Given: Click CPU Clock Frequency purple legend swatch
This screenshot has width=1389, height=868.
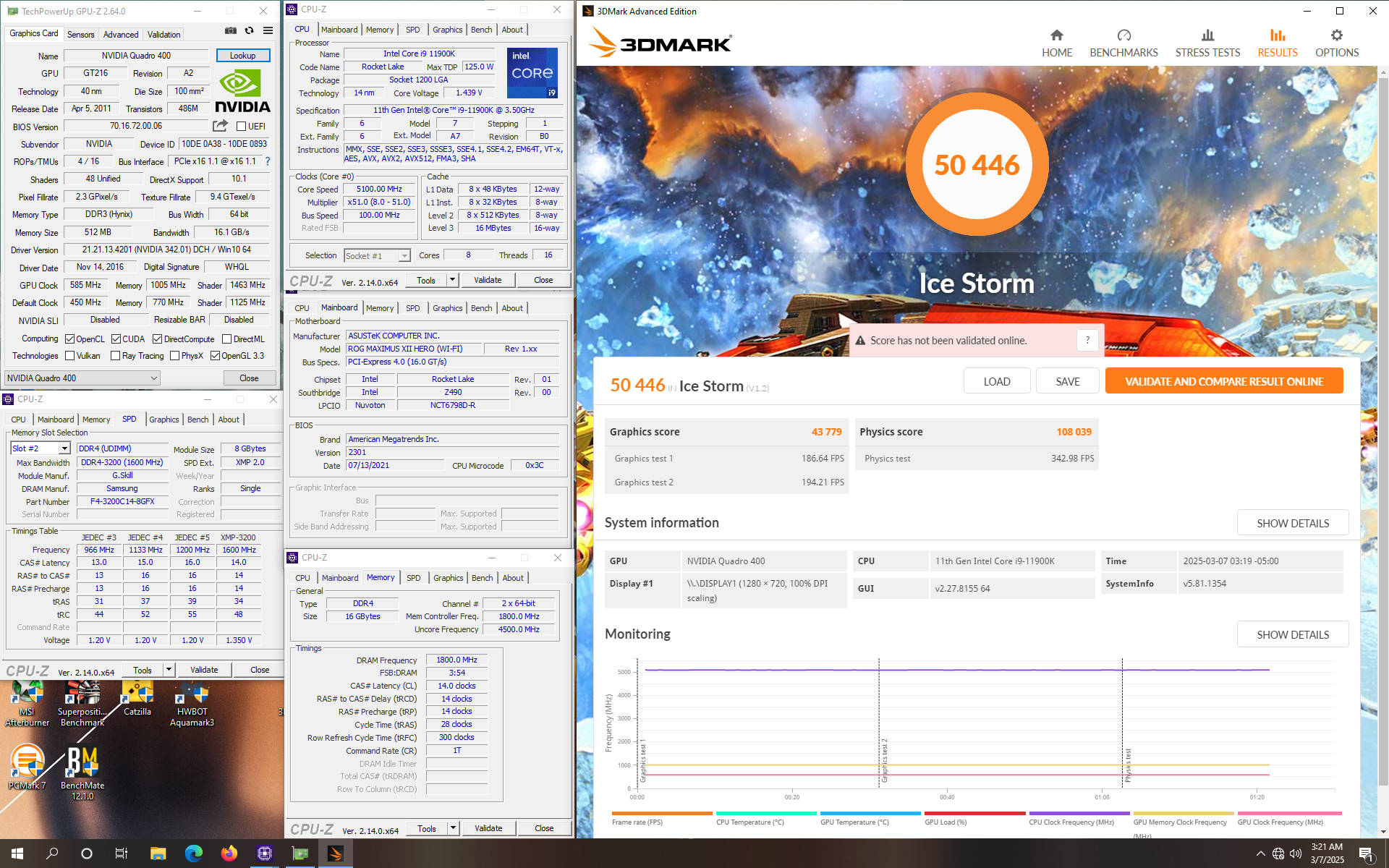Looking at the screenshot, I should click(x=1079, y=813).
